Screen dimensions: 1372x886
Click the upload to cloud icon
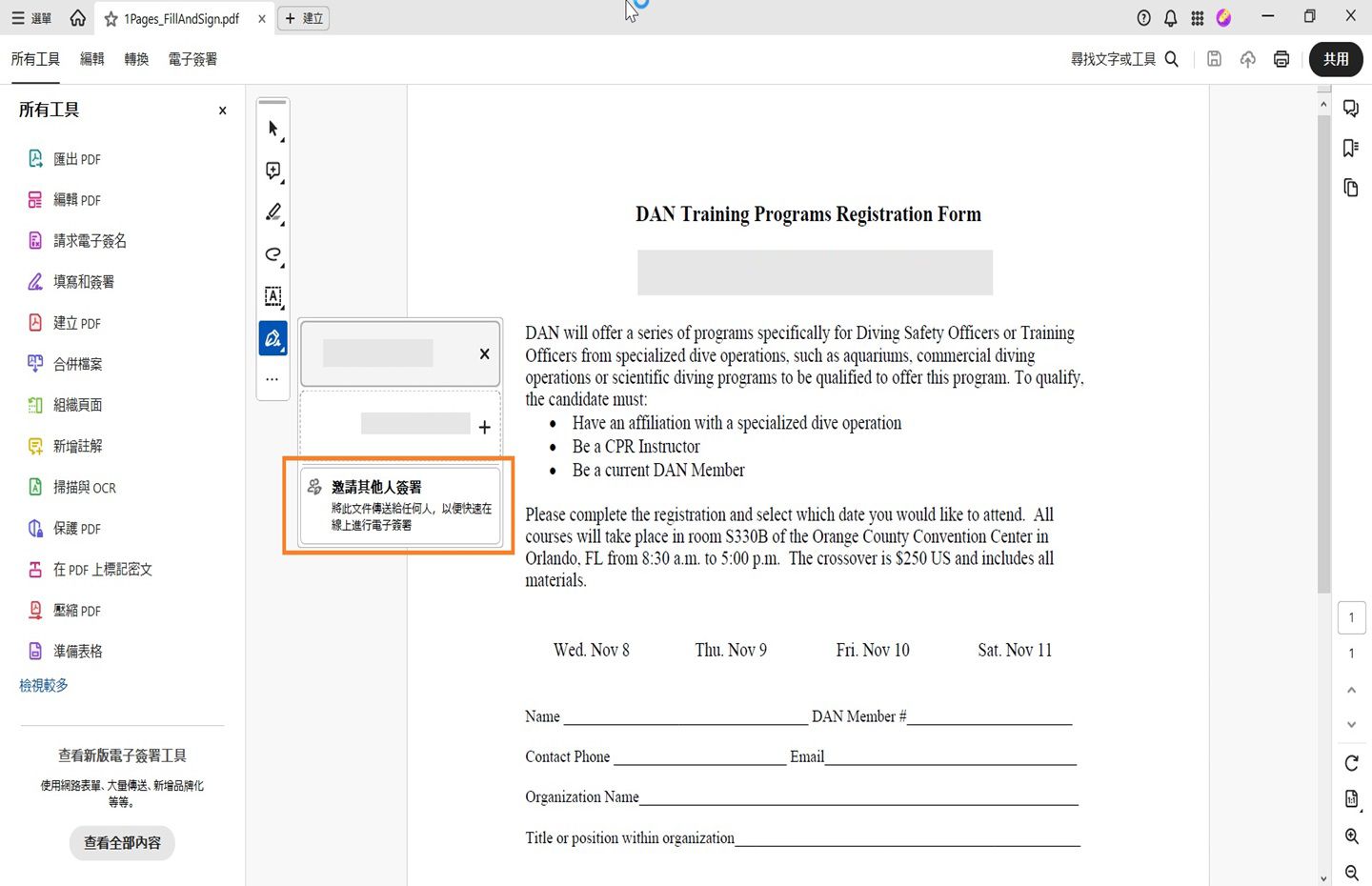click(1248, 59)
